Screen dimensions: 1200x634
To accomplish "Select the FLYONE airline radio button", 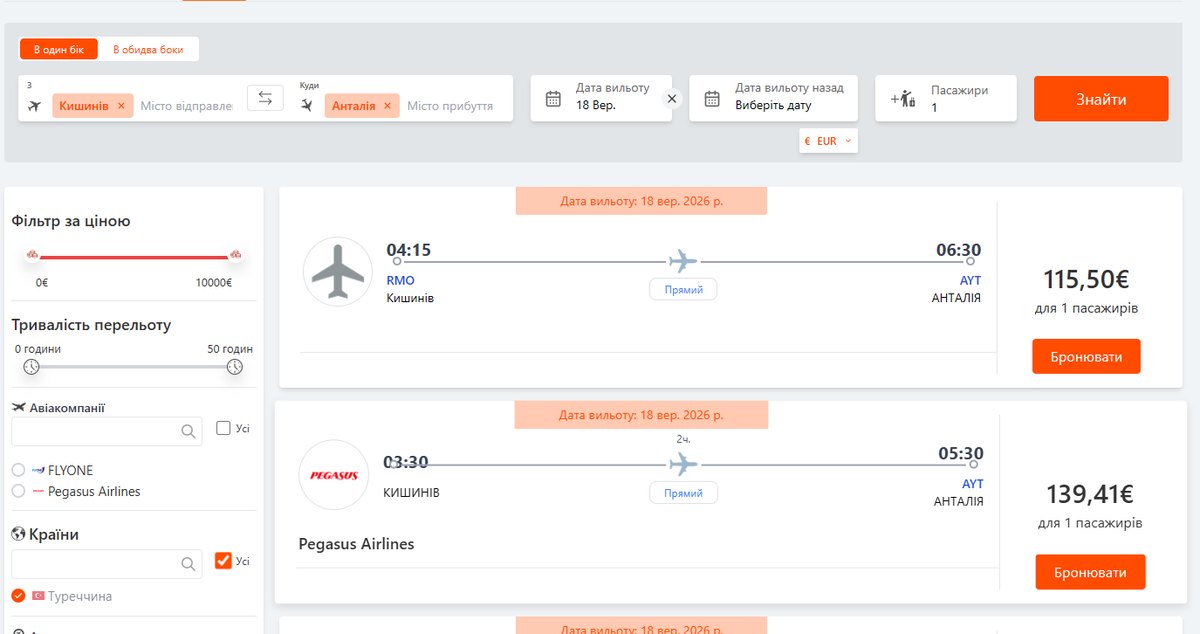I will [x=19, y=470].
